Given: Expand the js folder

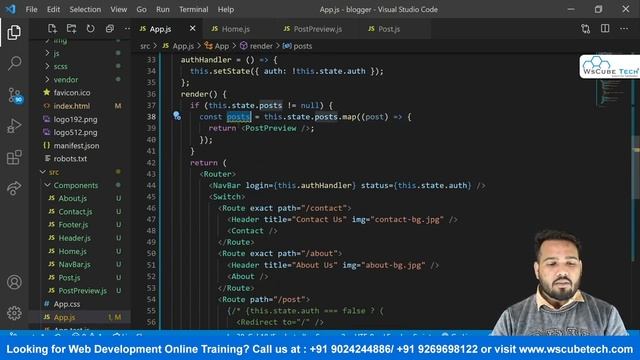Looking at the screenshot, I should point(56,53).
